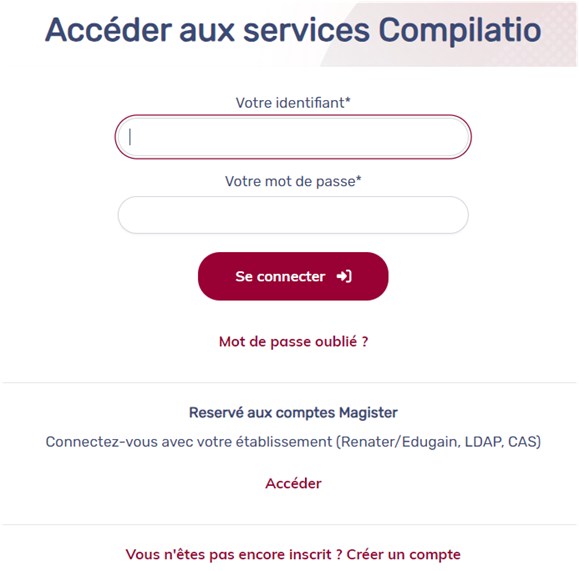
Task: Focus the Votre mot de passe field
Action: (x=293, y=215)
